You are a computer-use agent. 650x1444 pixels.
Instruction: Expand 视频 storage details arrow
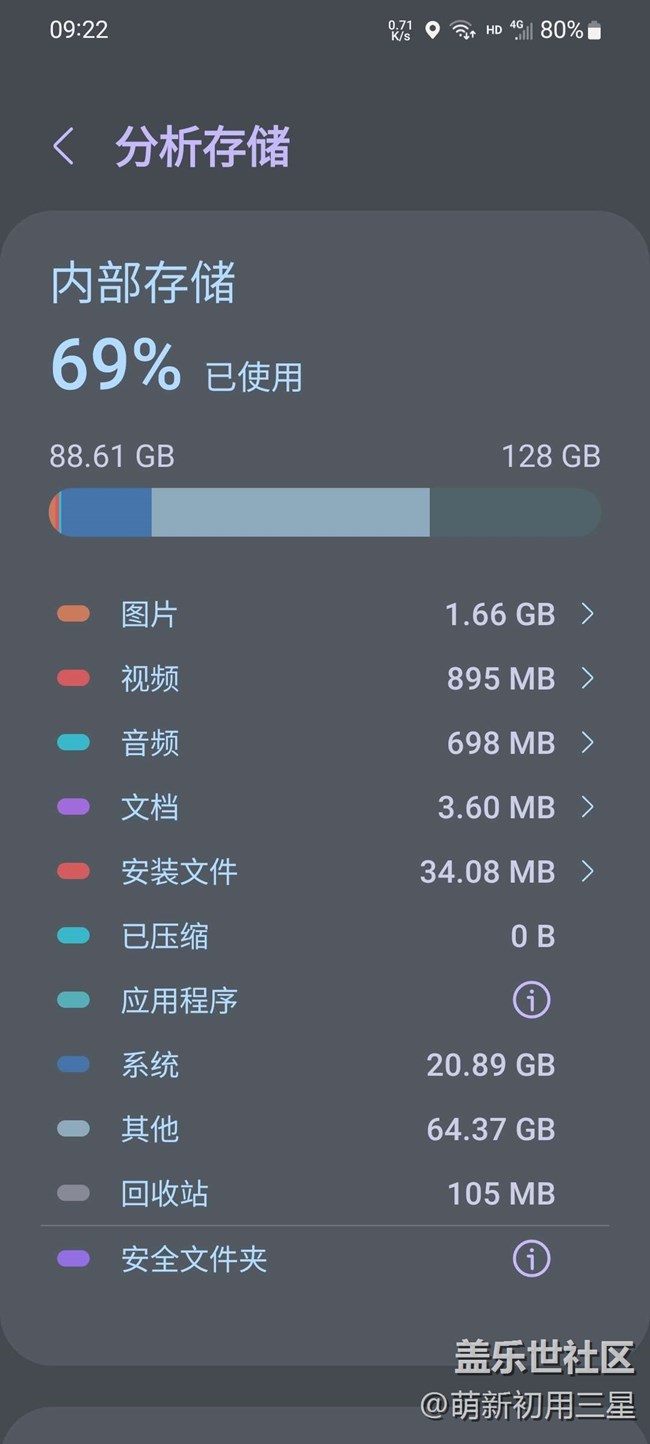[x=587, y=679]
